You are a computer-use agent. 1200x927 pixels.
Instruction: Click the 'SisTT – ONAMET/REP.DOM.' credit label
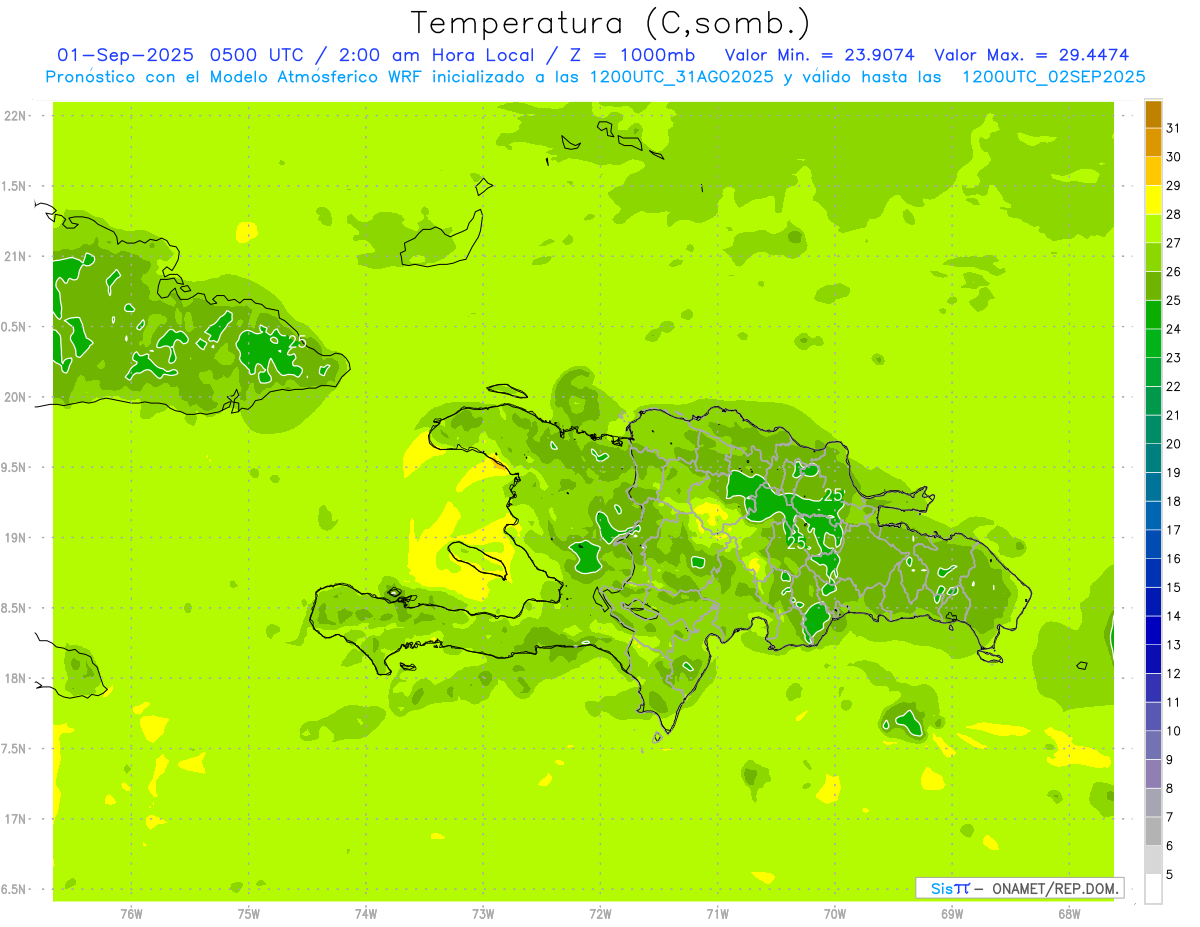[1020, 888]
